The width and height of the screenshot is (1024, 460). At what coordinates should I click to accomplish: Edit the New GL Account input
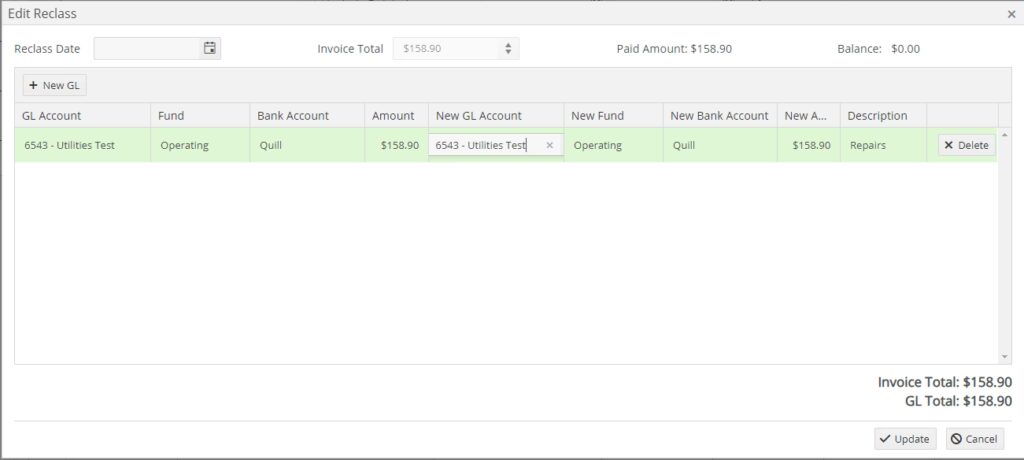486,145
